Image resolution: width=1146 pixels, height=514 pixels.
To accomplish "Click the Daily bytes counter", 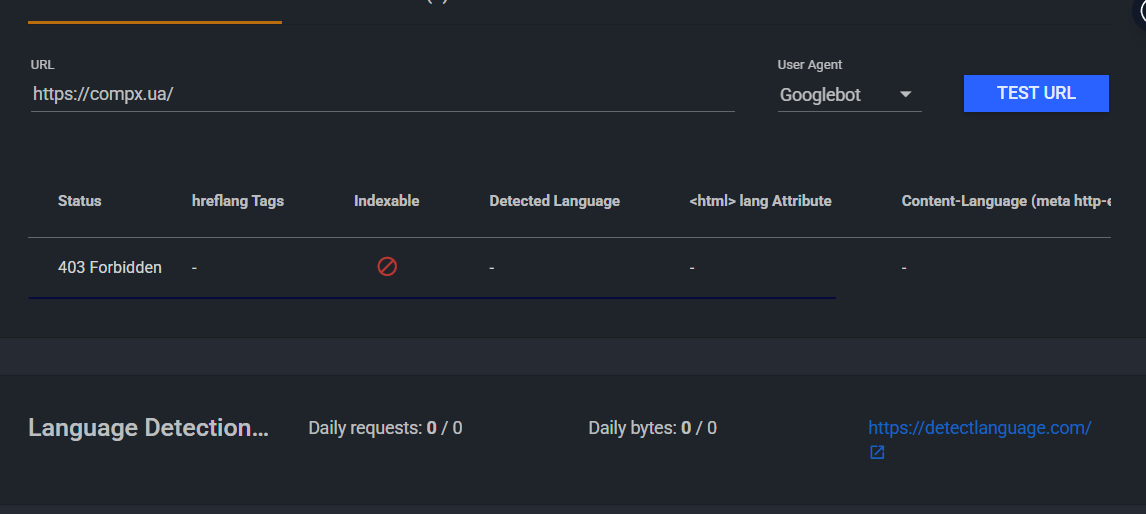I will coord(652,428).
